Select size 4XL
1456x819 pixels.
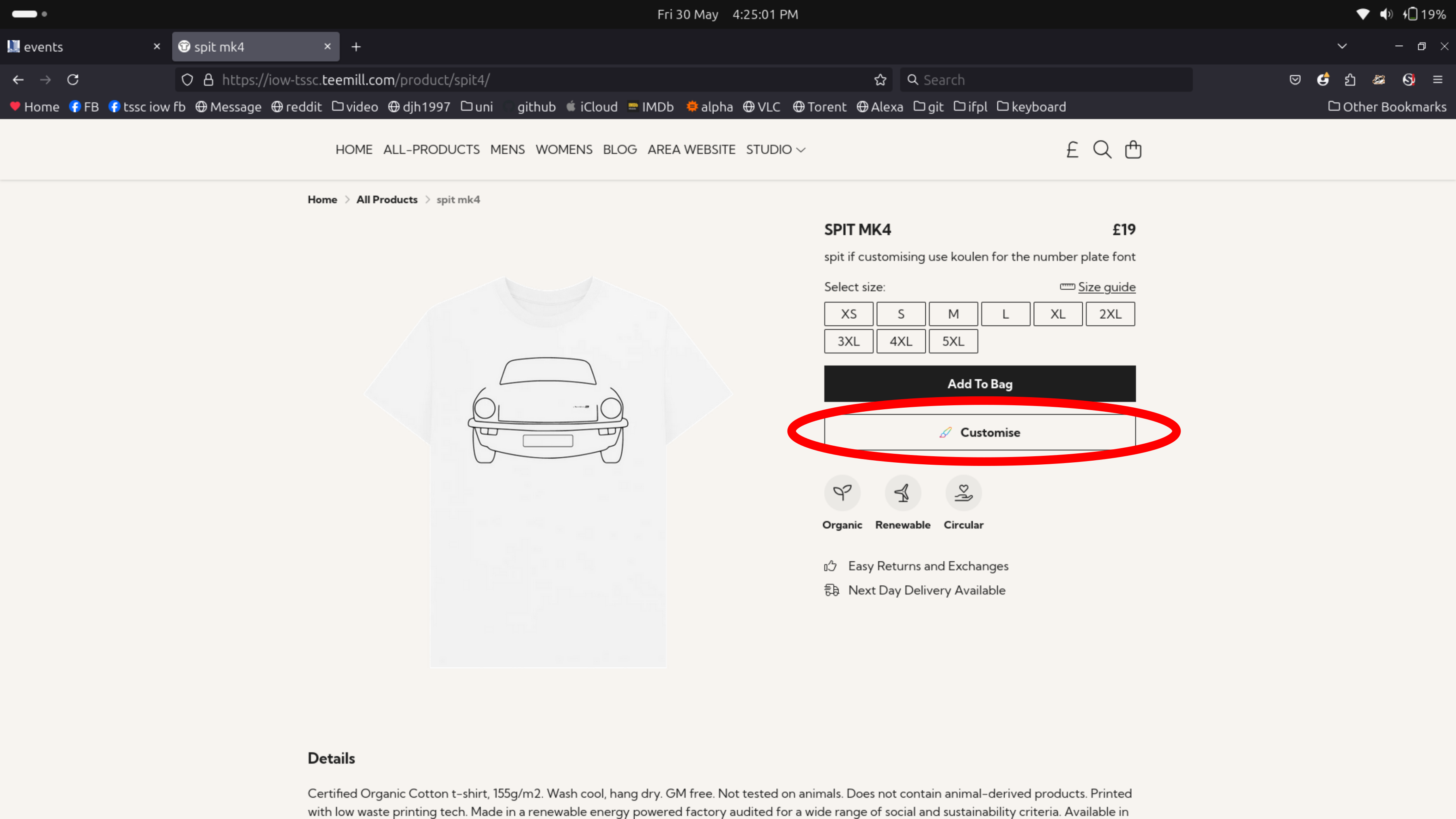pyautogui.click(x=901, y=341)
